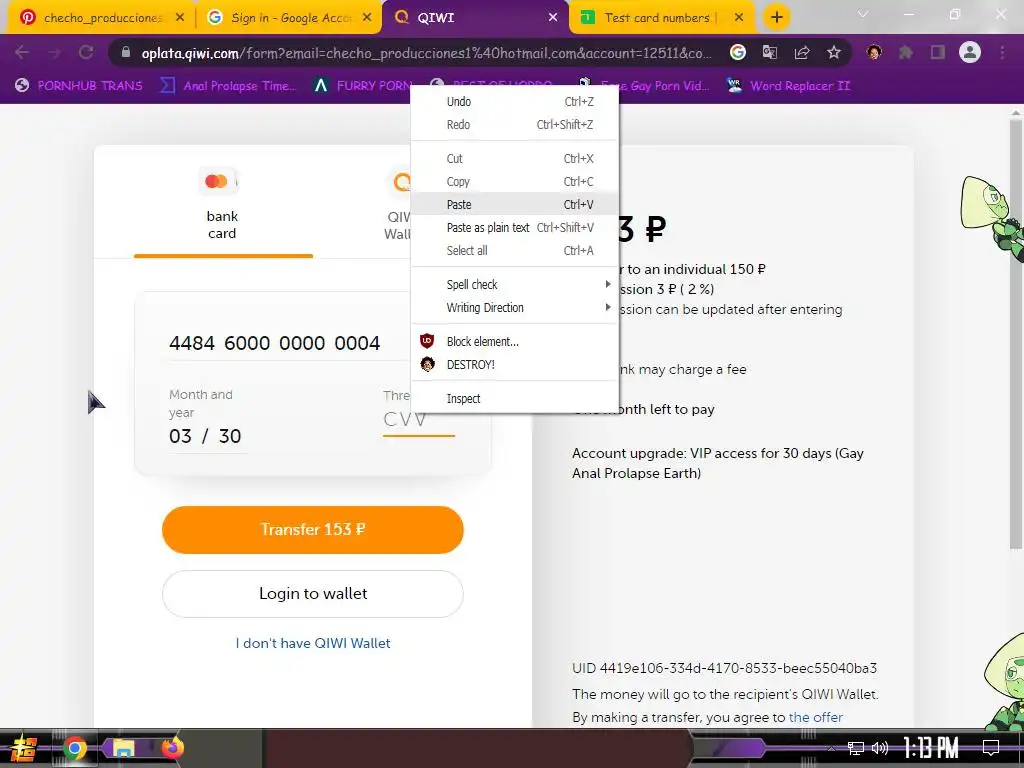
Task: Click the translate page icon
Action: [x=769, y=52]
